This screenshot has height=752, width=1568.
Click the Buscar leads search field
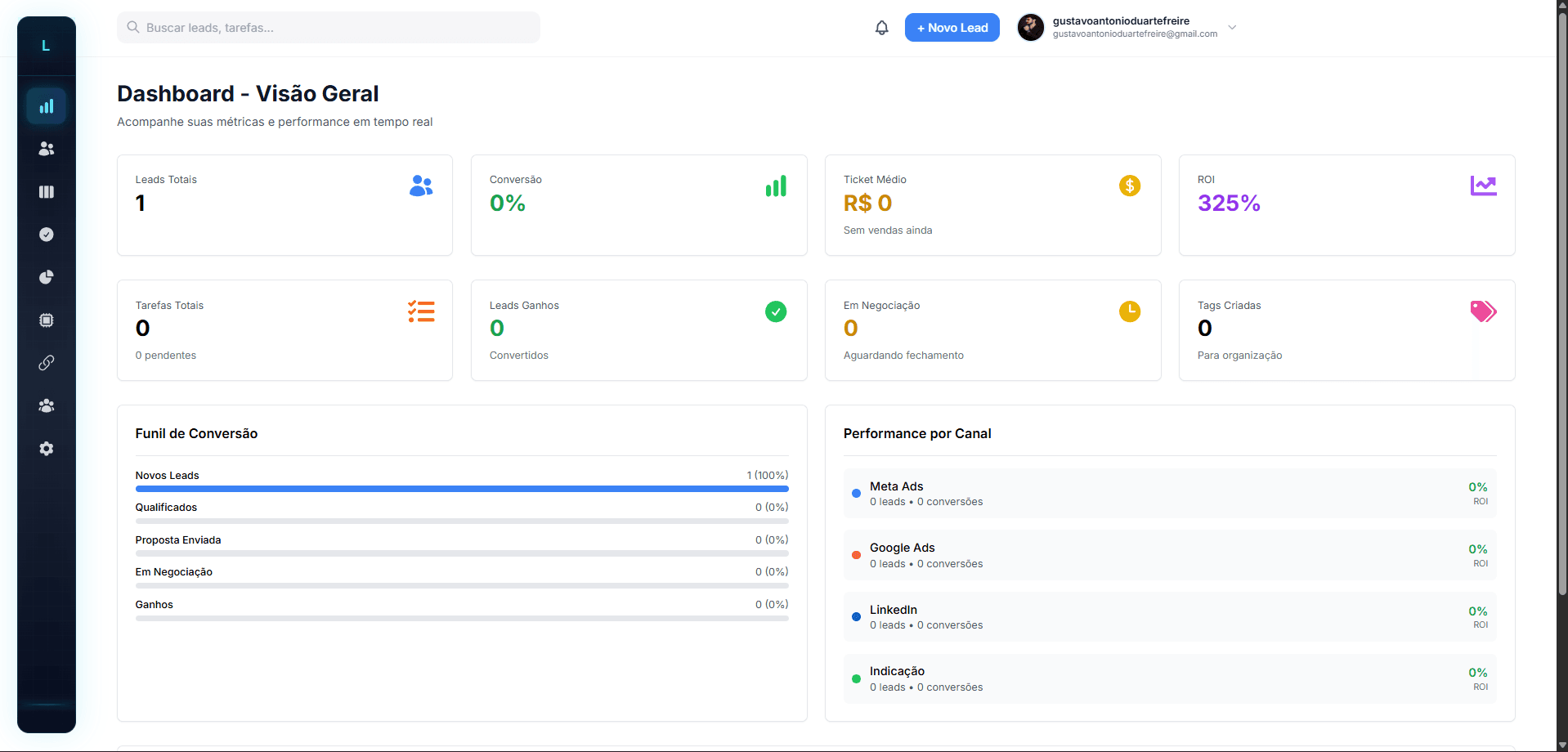click(x=327, y=27)
